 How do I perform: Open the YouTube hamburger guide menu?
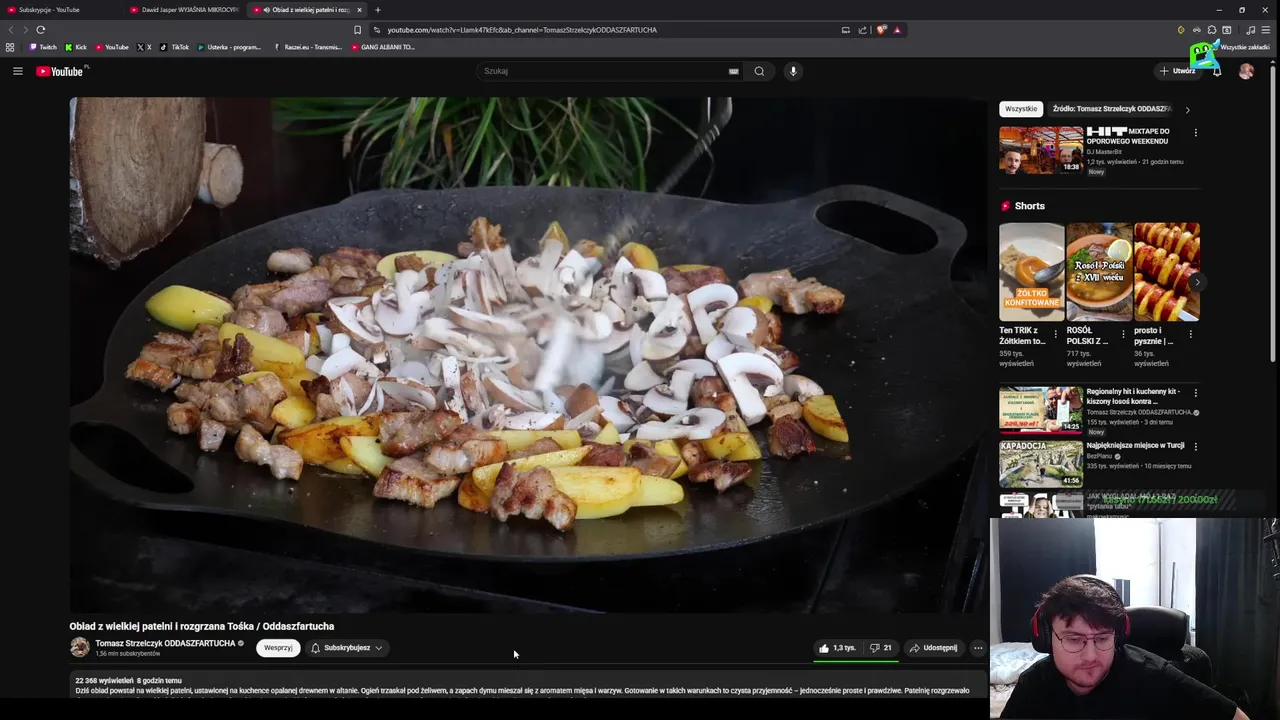pyautogui.click(x=17, y=71)
